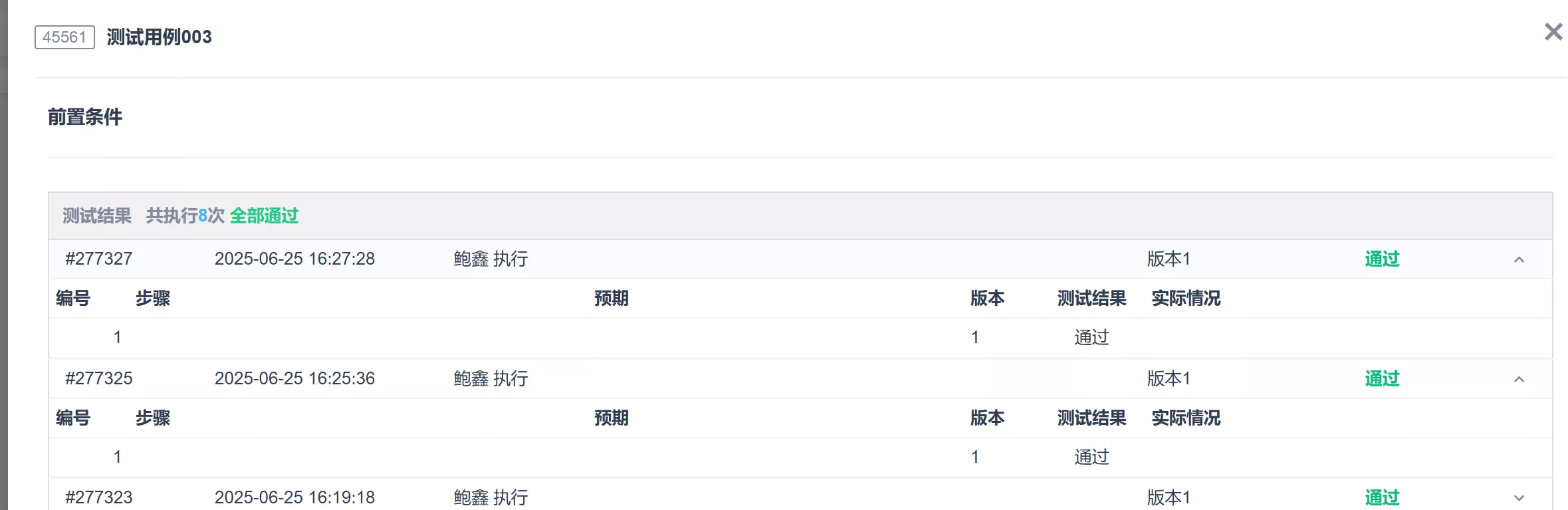
Task: Click the 测试结果 panel header label
Action: (x=97, y=215)
